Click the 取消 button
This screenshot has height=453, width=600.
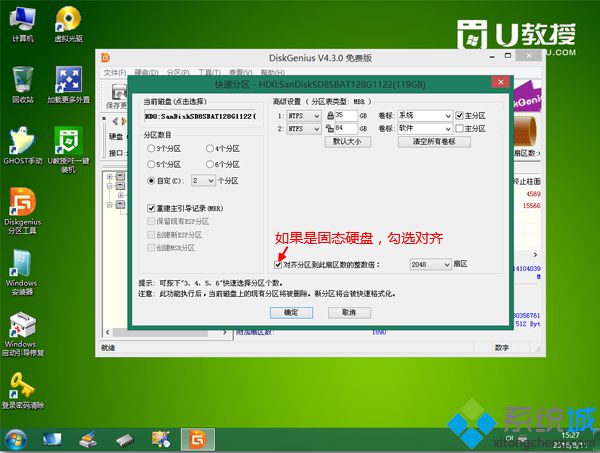[x=349, y=313]
